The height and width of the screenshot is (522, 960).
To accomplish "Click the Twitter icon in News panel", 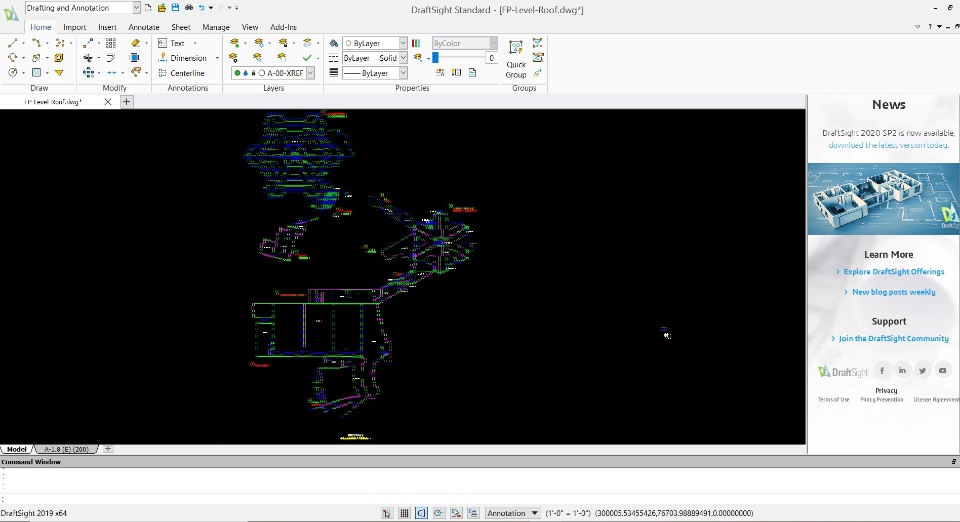I will pos(922,370).
